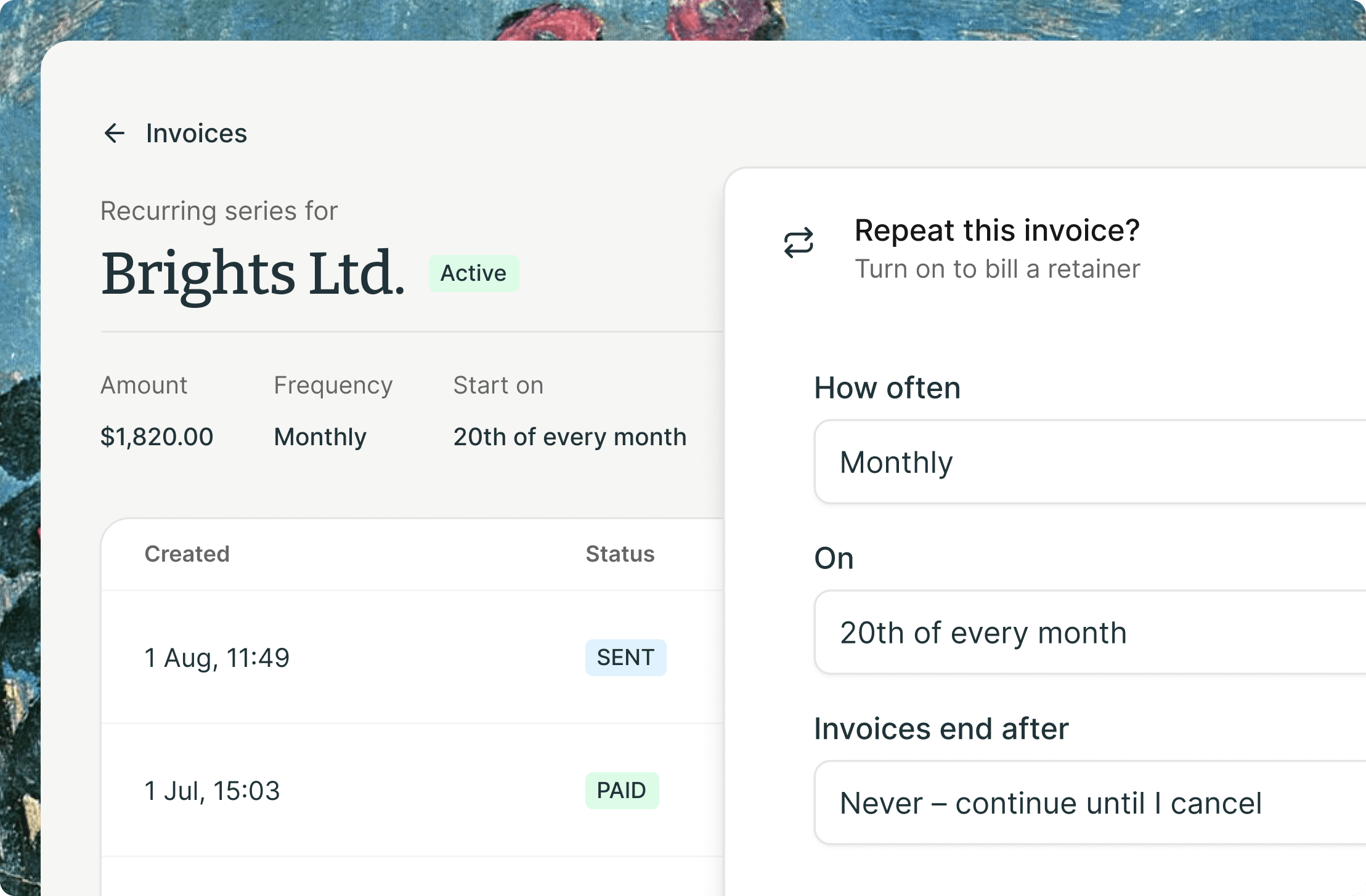Click the back arrow icon beside Invoices
Viewport: 1366px width, 896px height.
(115, 133)
